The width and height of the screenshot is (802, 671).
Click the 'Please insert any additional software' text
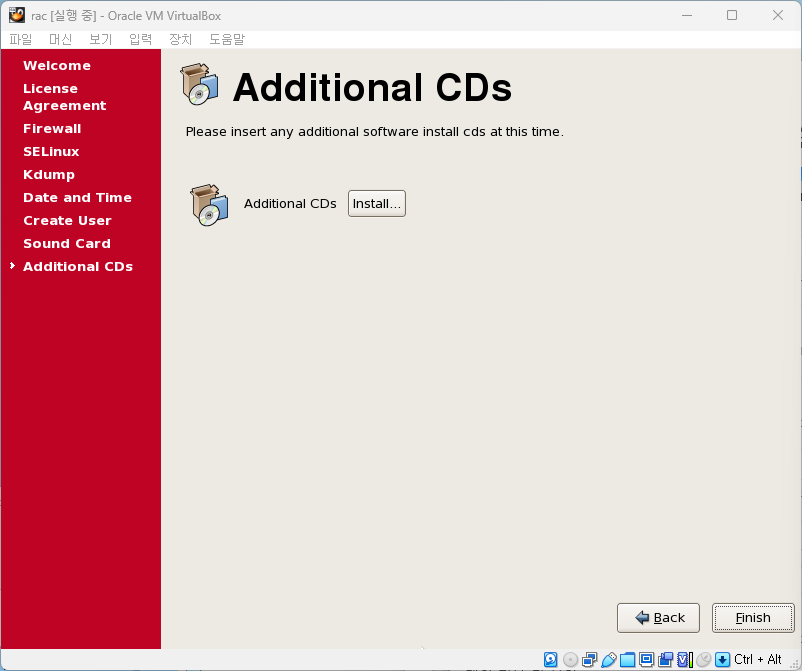tap(374, 132)
